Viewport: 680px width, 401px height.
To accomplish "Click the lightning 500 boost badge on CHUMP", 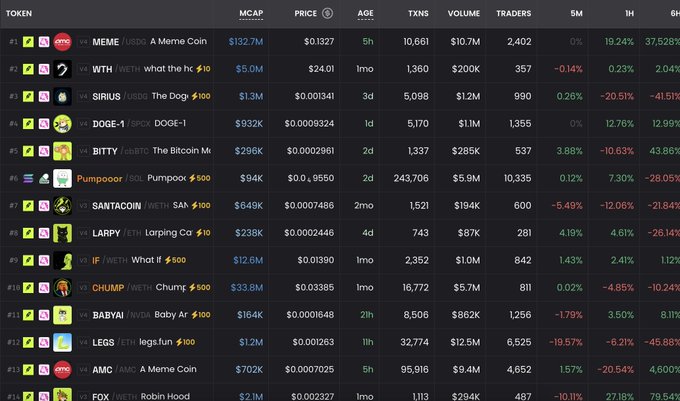I will pos(199,287).
